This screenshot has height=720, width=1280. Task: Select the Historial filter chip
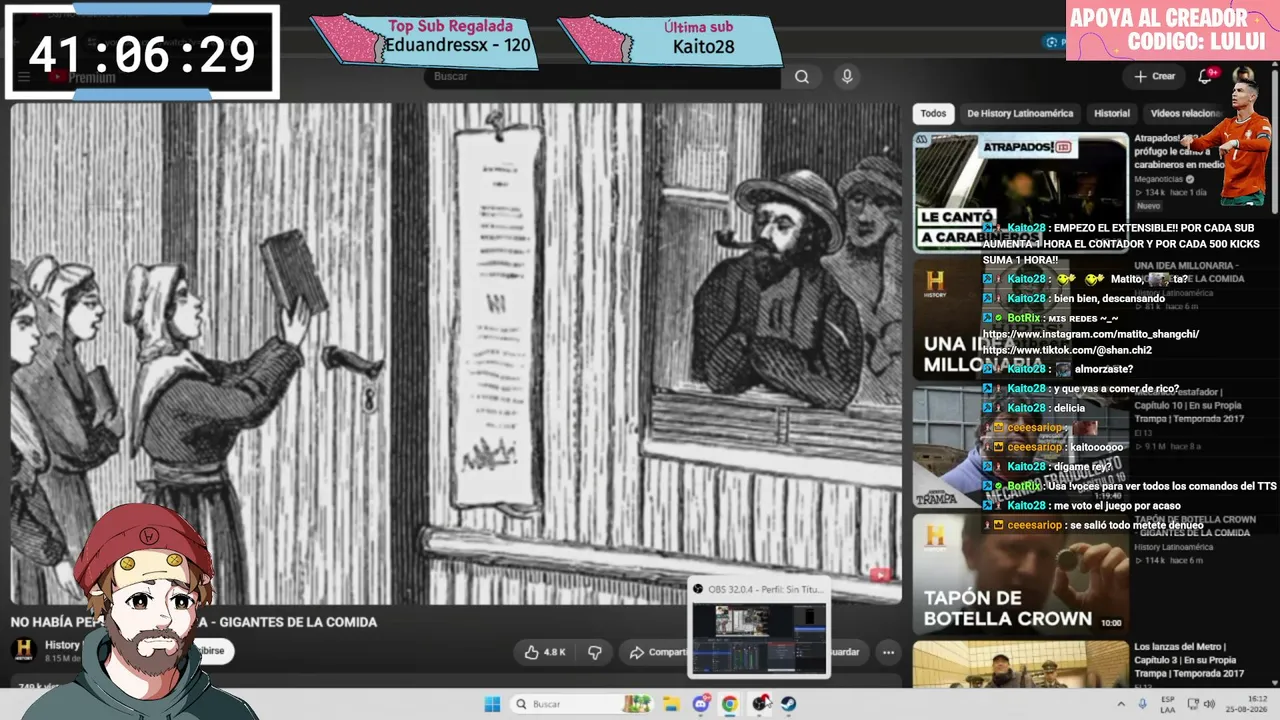(x=1112, y=114)
